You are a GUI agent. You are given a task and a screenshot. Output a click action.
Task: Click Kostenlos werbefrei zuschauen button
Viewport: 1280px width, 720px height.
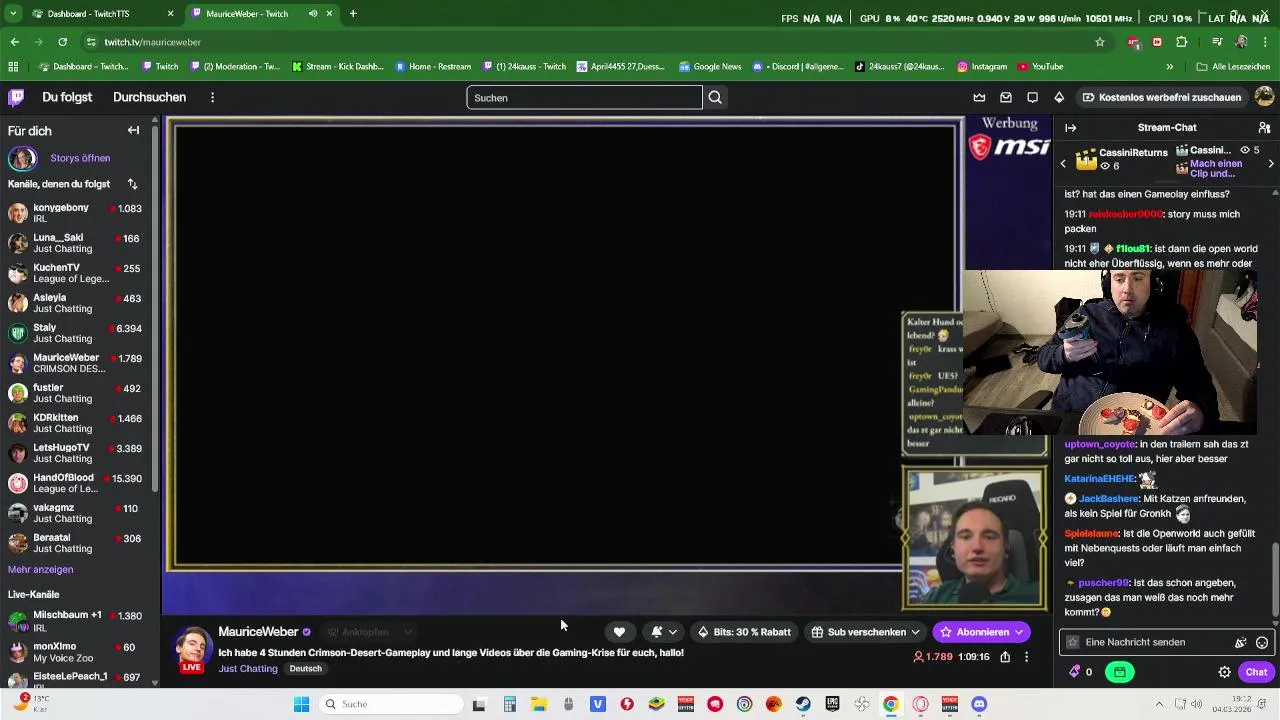click(1161, 97)
